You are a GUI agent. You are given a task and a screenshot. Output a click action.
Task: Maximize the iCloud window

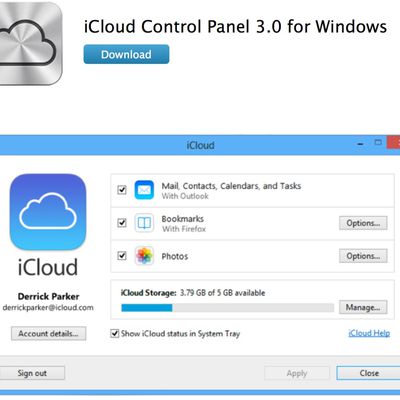coord(378,143)
